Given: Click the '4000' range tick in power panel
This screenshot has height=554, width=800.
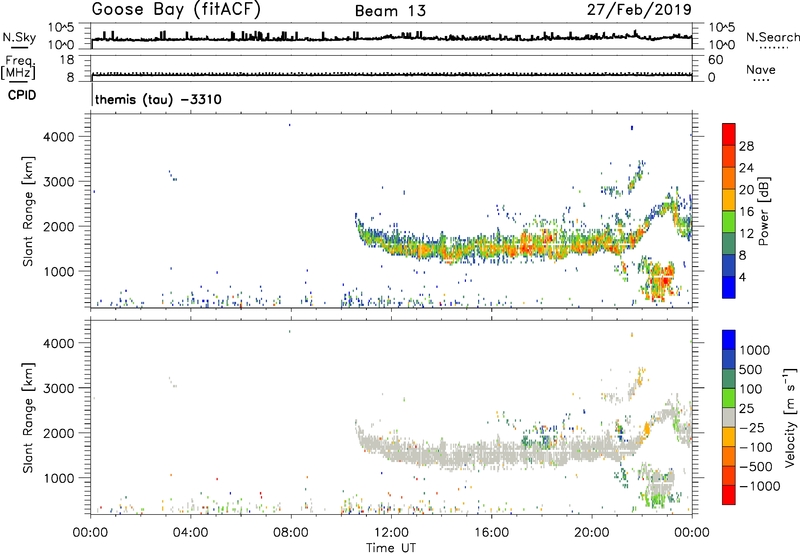Looking at the screenshot, I should [x=58, y=137].
